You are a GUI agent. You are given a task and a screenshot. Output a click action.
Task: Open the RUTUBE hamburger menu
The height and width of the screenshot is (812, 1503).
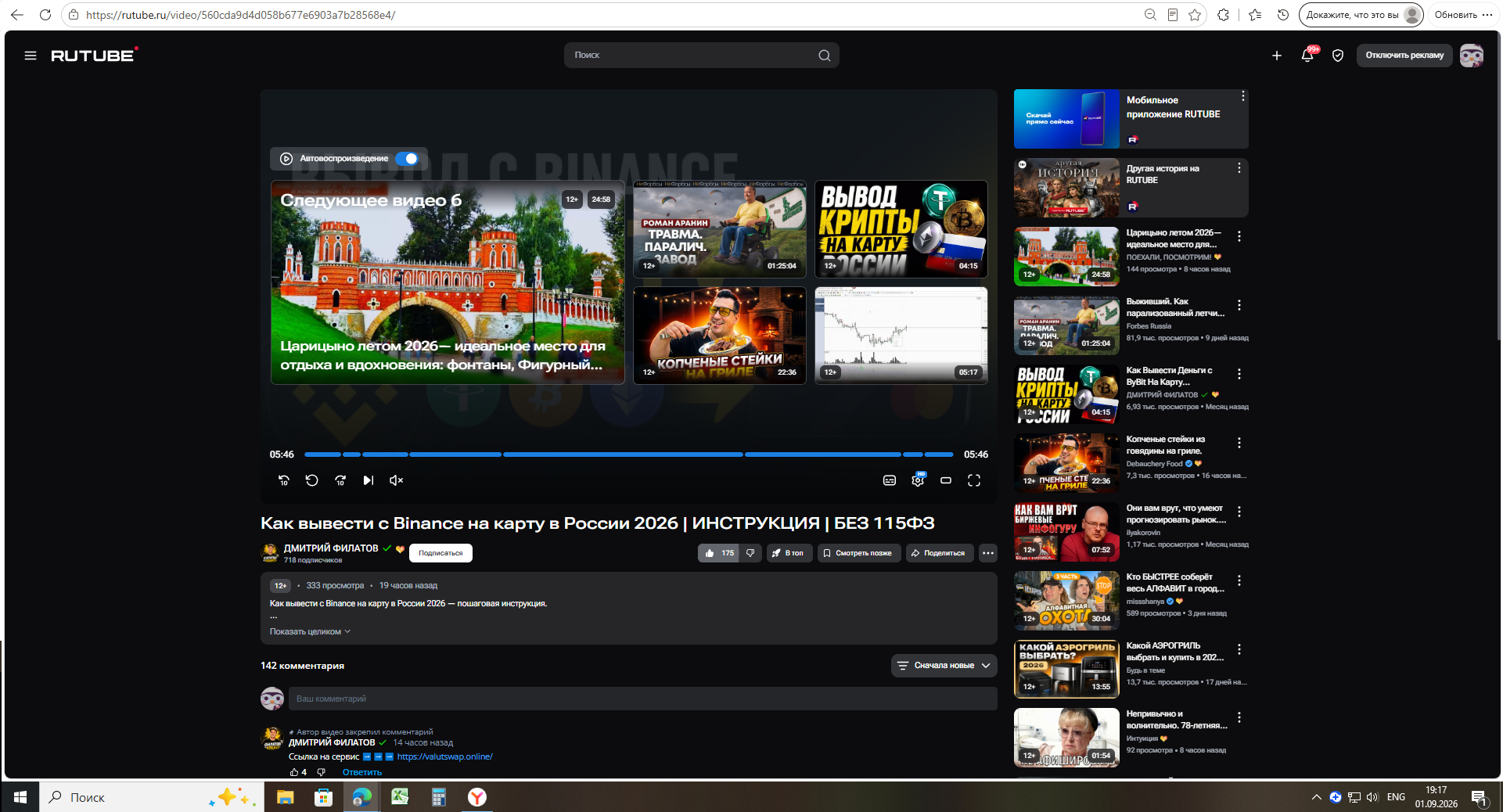[31, 56]
